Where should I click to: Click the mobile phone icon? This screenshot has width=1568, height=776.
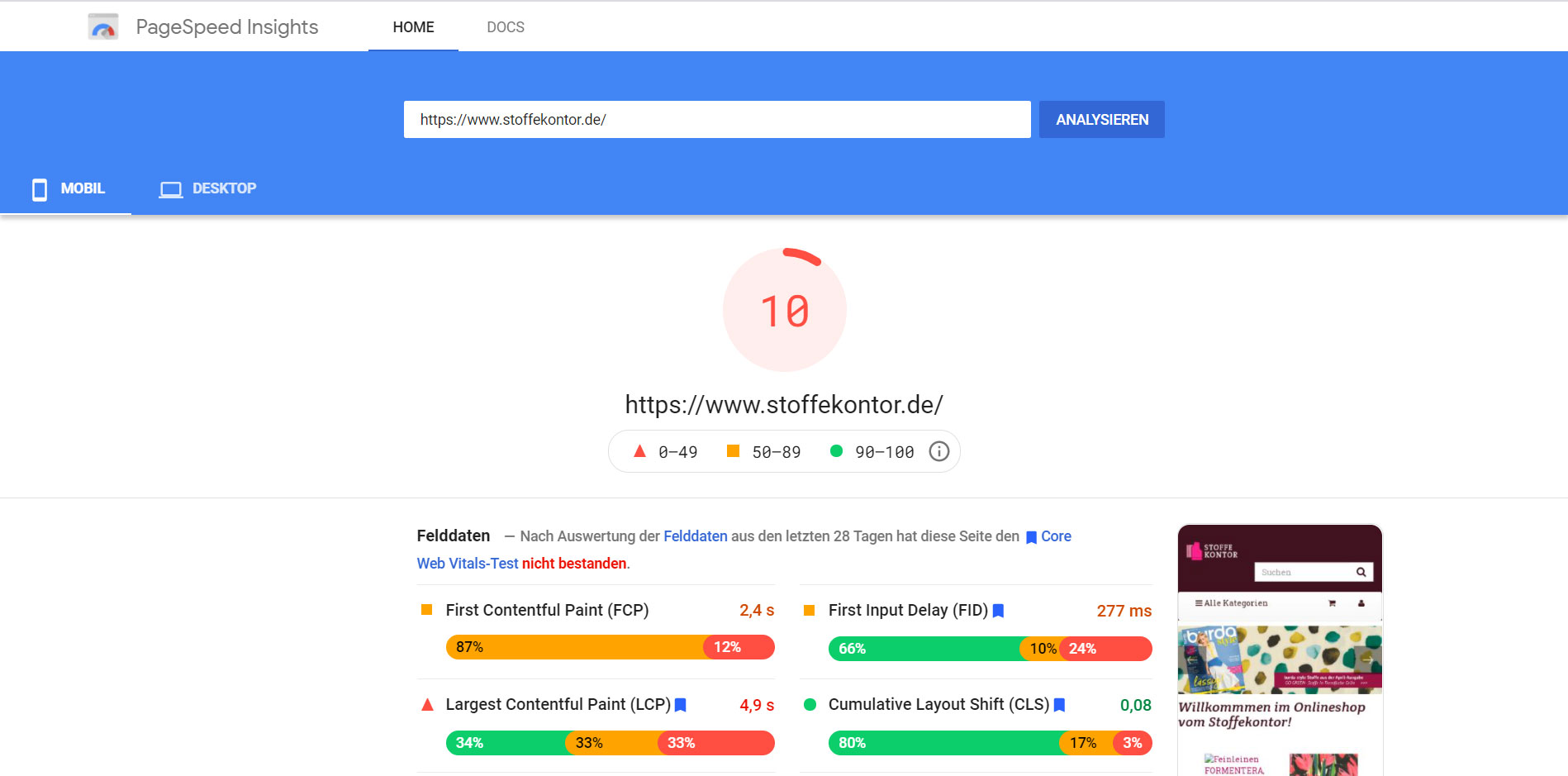pos(40,189)
